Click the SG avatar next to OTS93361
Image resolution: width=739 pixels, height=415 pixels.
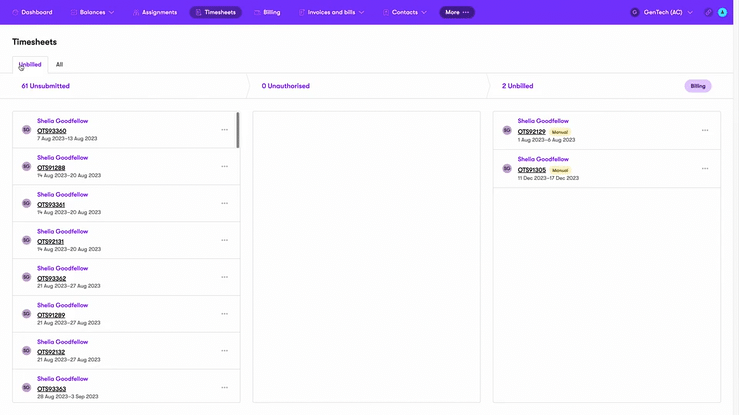27,203
